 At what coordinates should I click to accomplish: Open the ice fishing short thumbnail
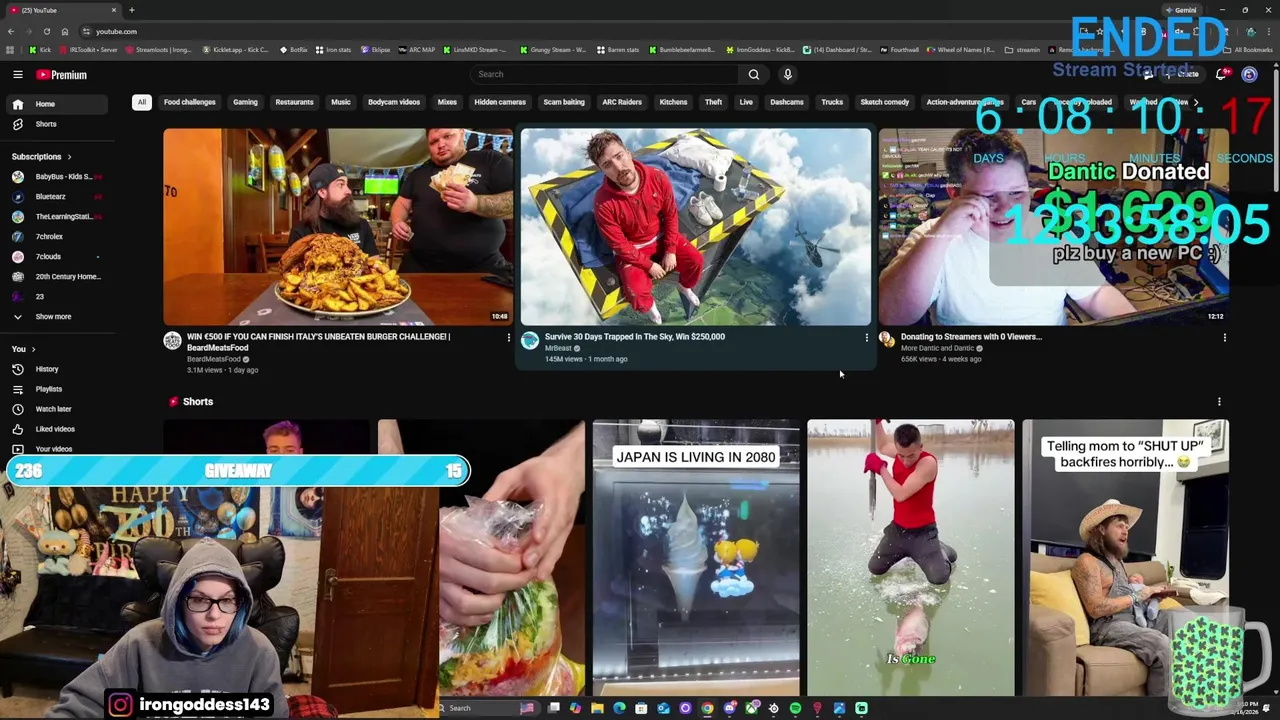[x=911, y=557]
